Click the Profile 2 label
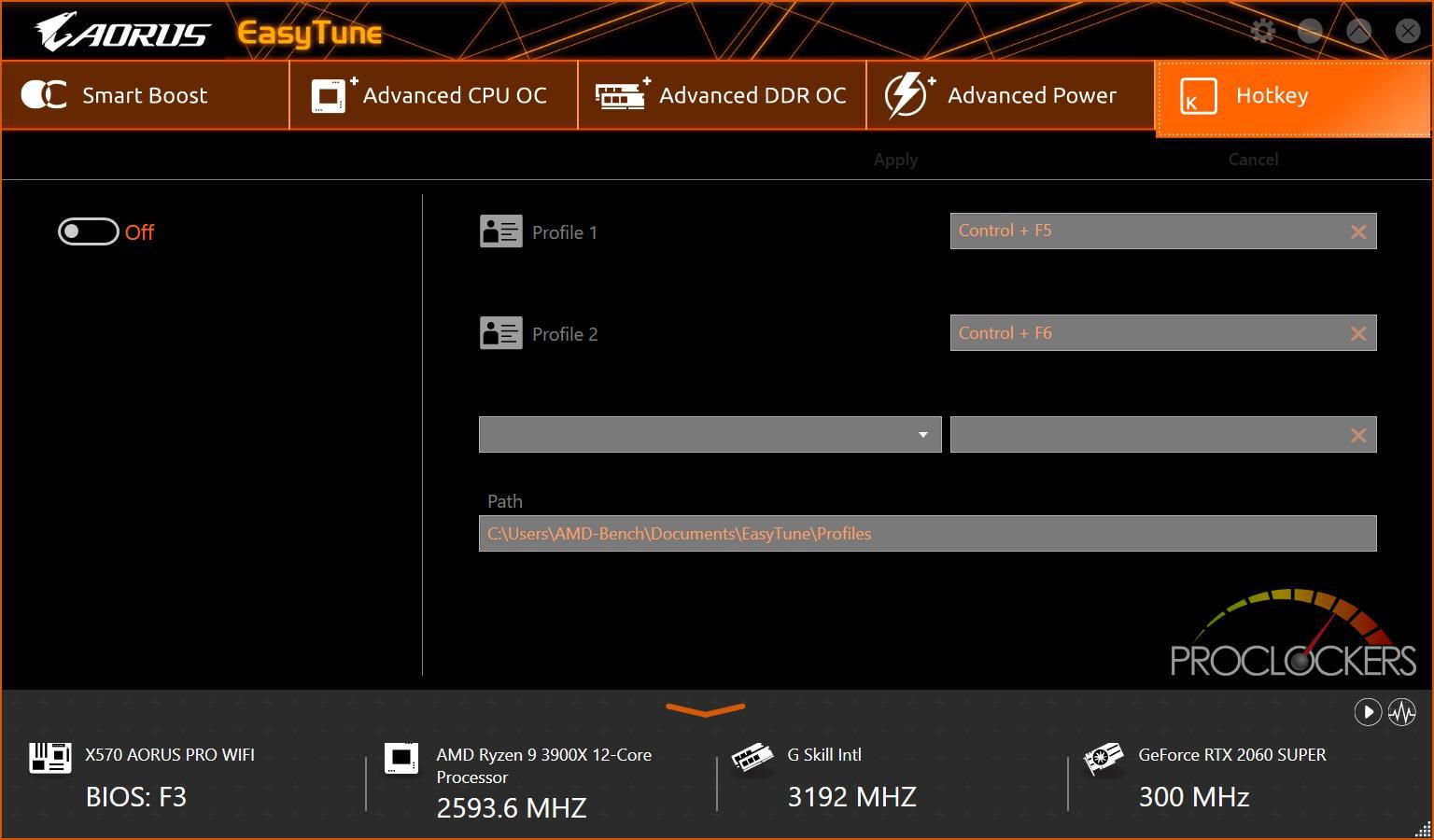 565,334
